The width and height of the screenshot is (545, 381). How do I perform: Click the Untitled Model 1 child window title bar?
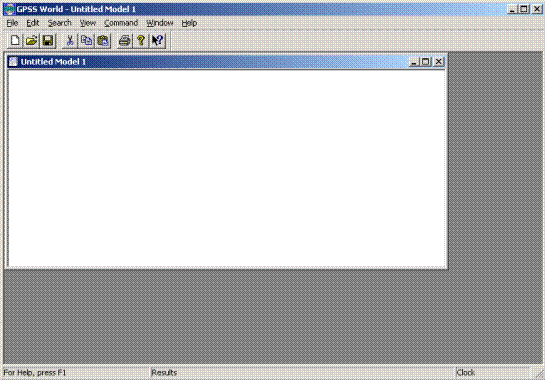(x=226, y=62)
